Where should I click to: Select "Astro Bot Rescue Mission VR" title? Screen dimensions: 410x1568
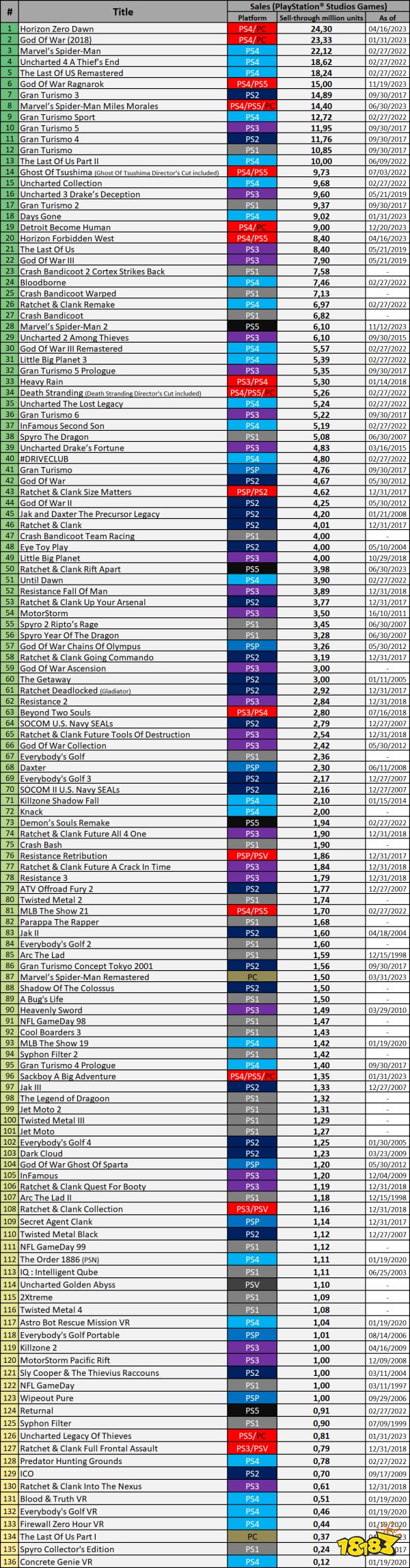(74, 1323)
